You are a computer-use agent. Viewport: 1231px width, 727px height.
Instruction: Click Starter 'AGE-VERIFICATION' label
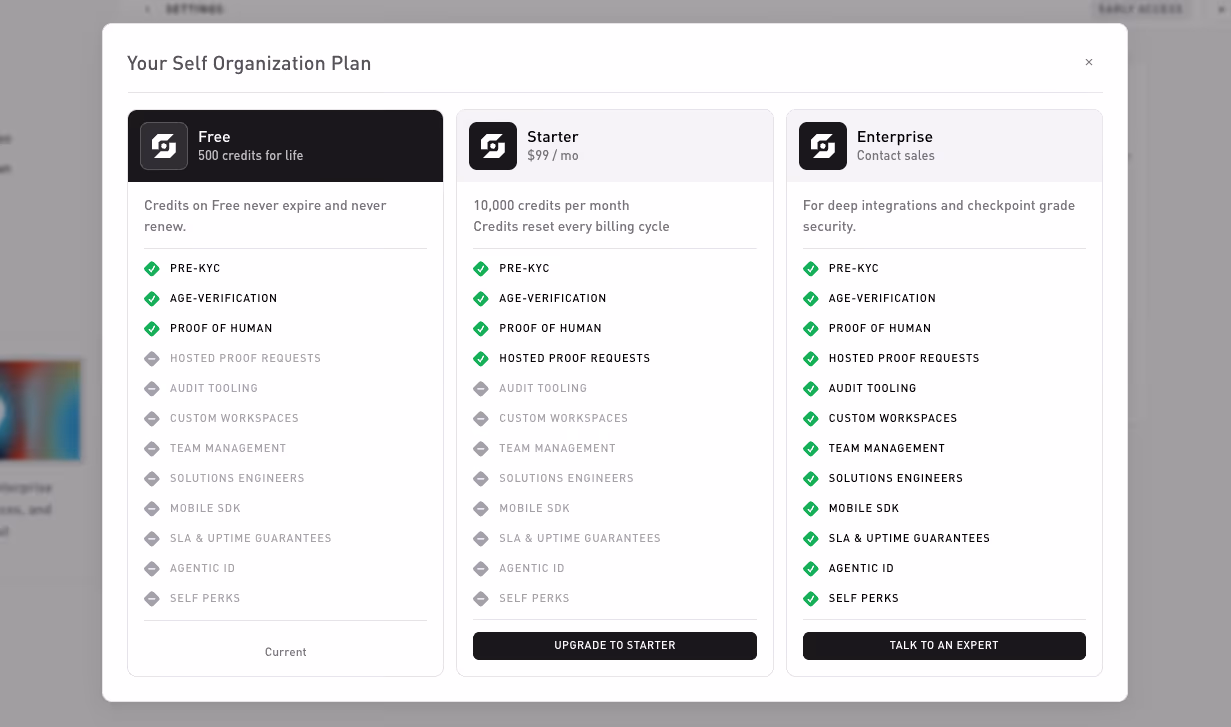point(553,298)
